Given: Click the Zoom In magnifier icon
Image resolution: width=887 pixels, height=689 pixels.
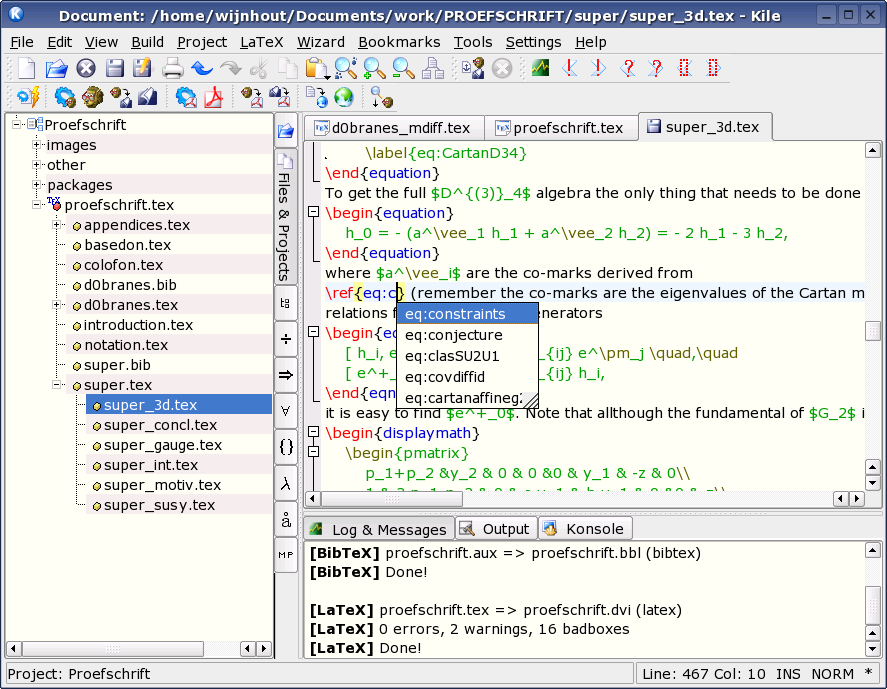Looking at the screenshot, I should click(x=374, y=68).
